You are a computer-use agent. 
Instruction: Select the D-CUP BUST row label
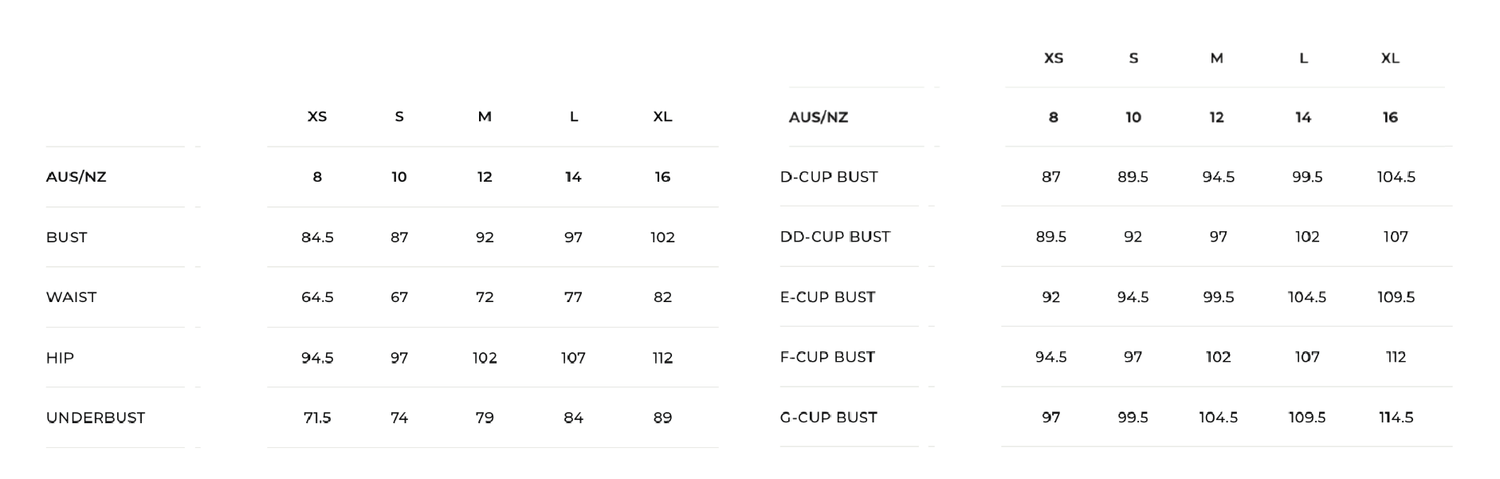point(828,177)
